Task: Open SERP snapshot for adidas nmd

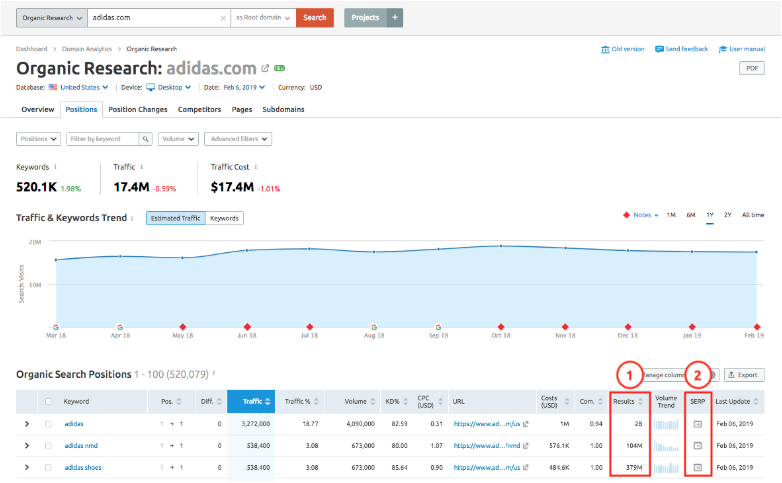Action: 698,445
